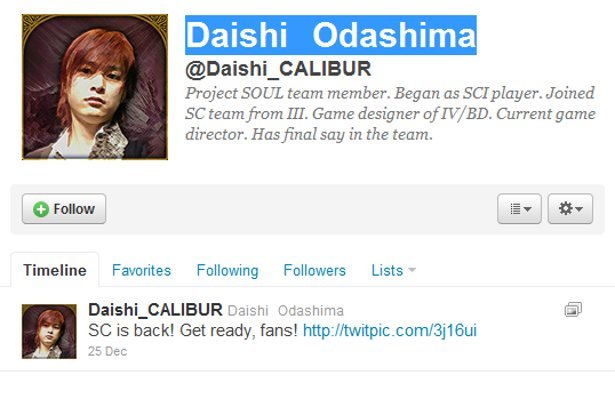Open the gear settings menu
This screenshot has width=615, height=400.
point(570,209)
